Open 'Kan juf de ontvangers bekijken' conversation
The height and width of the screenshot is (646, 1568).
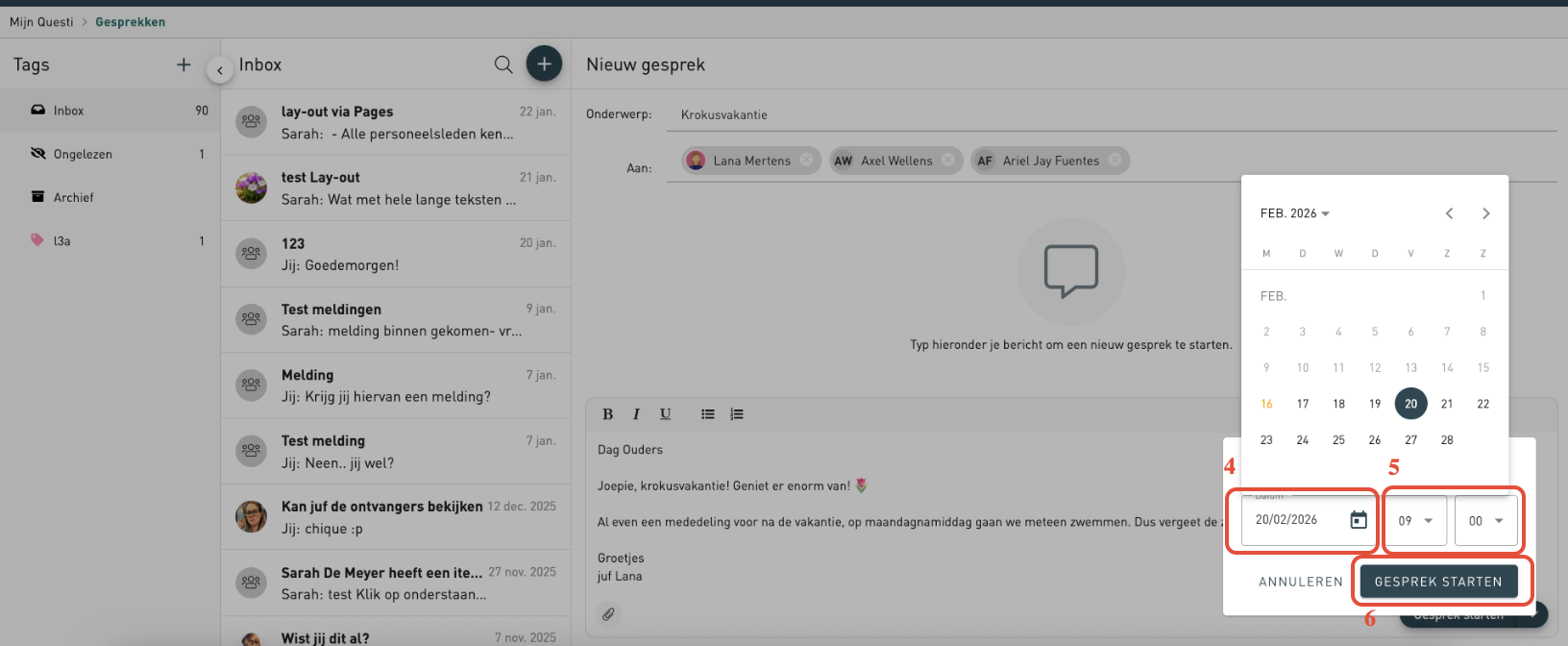coord(396,517)
